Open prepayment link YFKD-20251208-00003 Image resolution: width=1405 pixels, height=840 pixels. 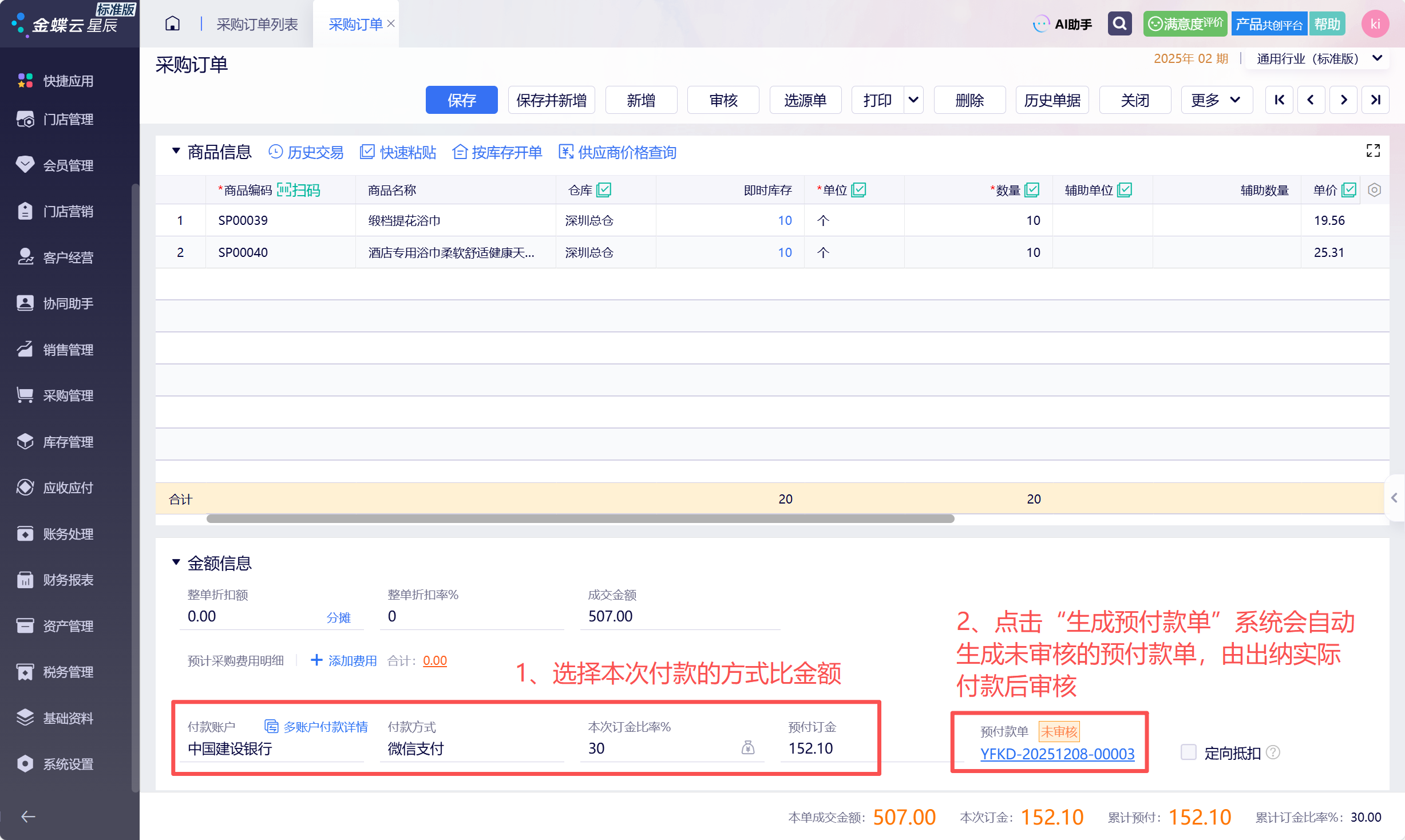(x=1057, y=754)
